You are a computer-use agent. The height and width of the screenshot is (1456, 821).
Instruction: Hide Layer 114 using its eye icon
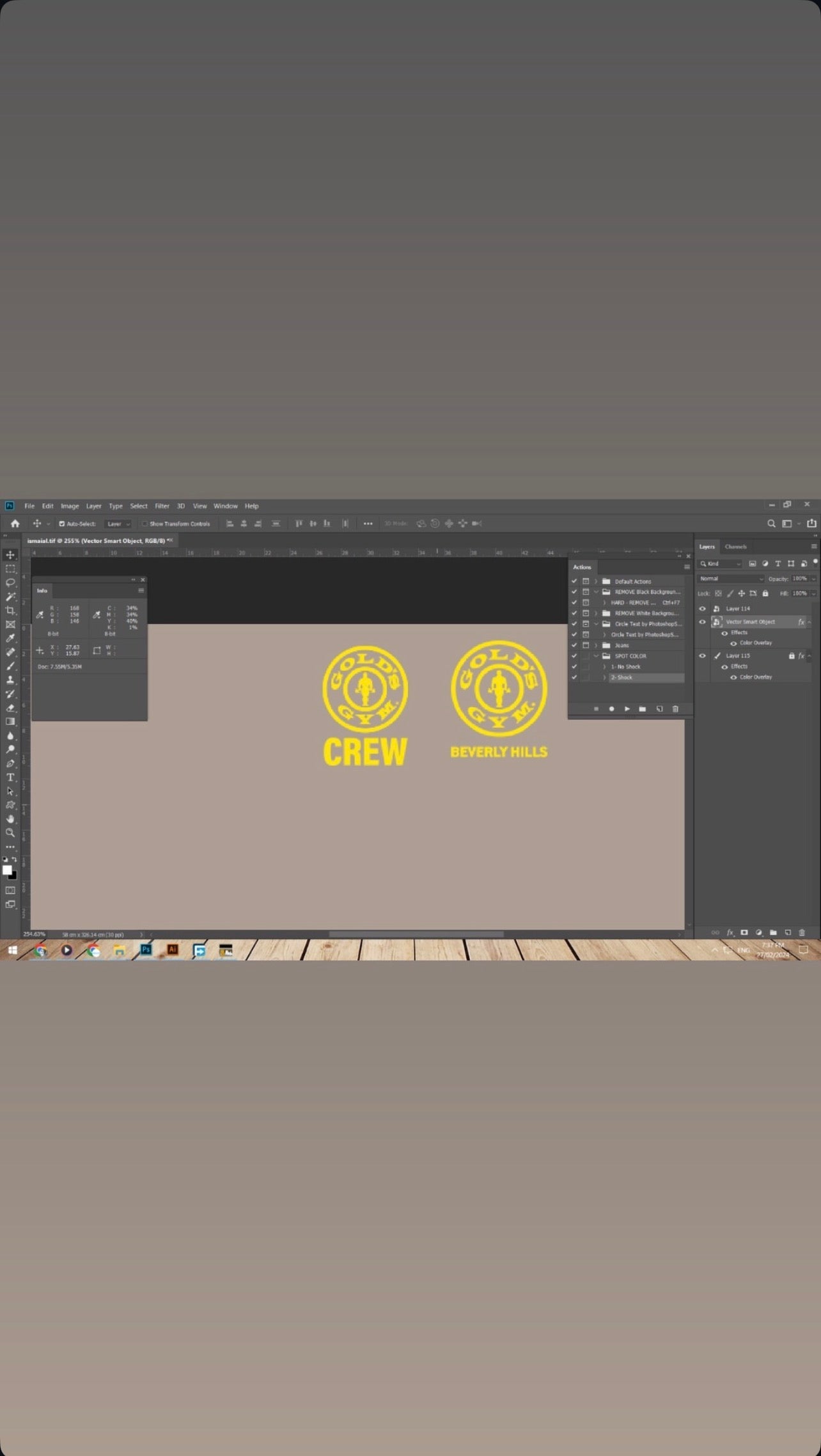pos(702,609)
